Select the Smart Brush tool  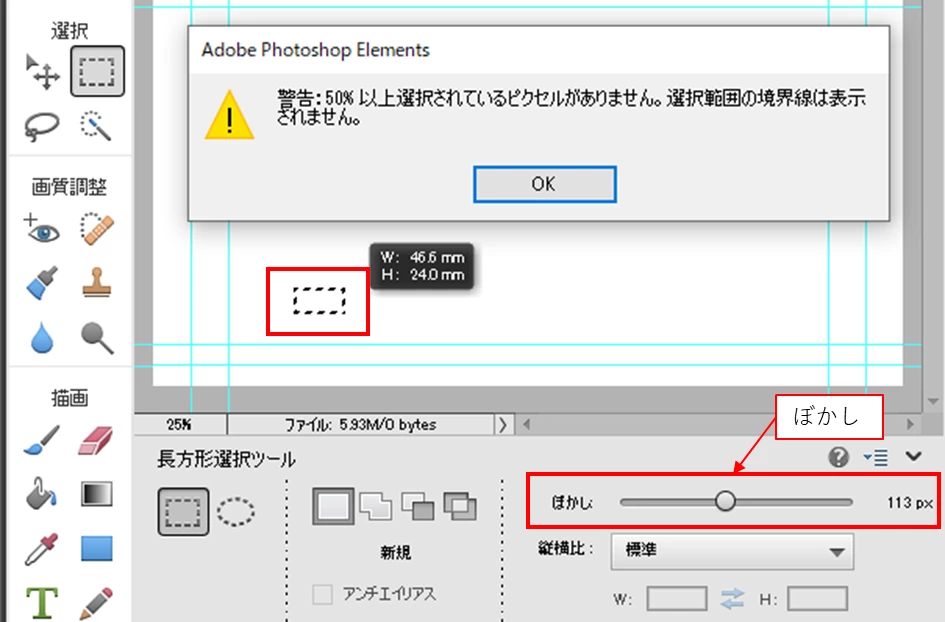(x=42, y=282)
